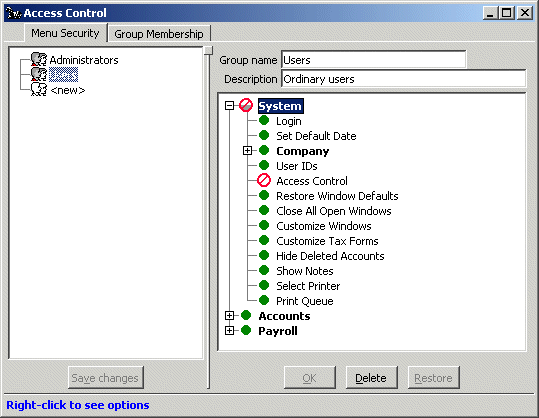Toggle the denied icon beside System
This screenshot has height=418, width=539.
pos(246,106)
